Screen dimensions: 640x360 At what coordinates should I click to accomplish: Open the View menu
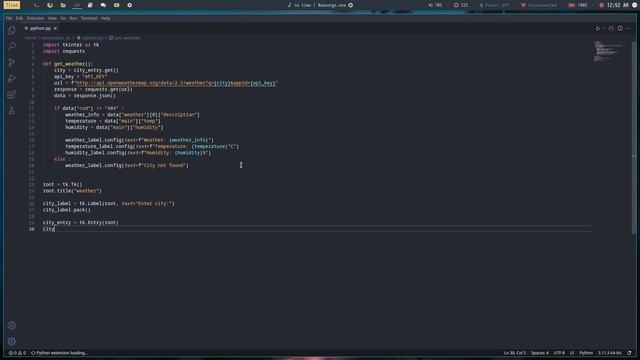(x=52, y=18)
